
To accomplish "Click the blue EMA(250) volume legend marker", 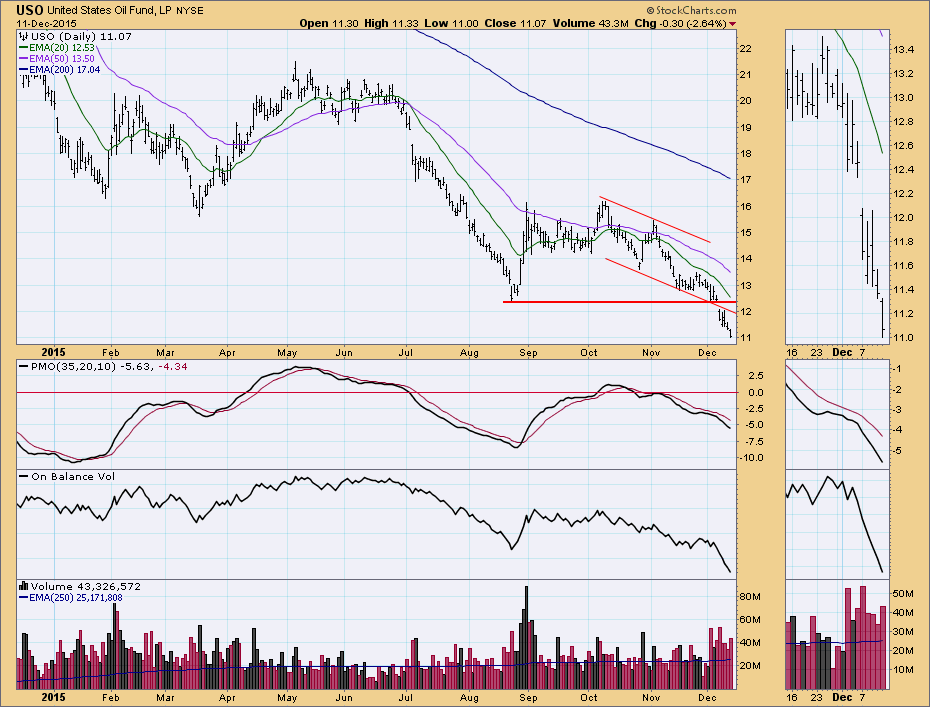I will click(x=24, y=597).
